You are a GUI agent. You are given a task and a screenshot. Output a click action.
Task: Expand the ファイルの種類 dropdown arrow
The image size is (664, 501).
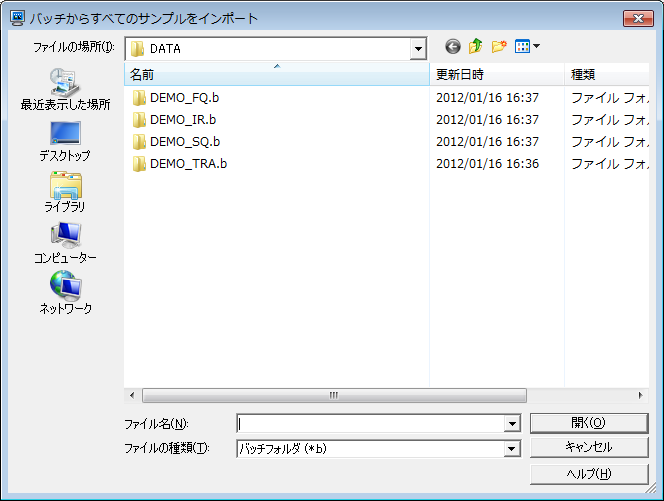(512, 448)
